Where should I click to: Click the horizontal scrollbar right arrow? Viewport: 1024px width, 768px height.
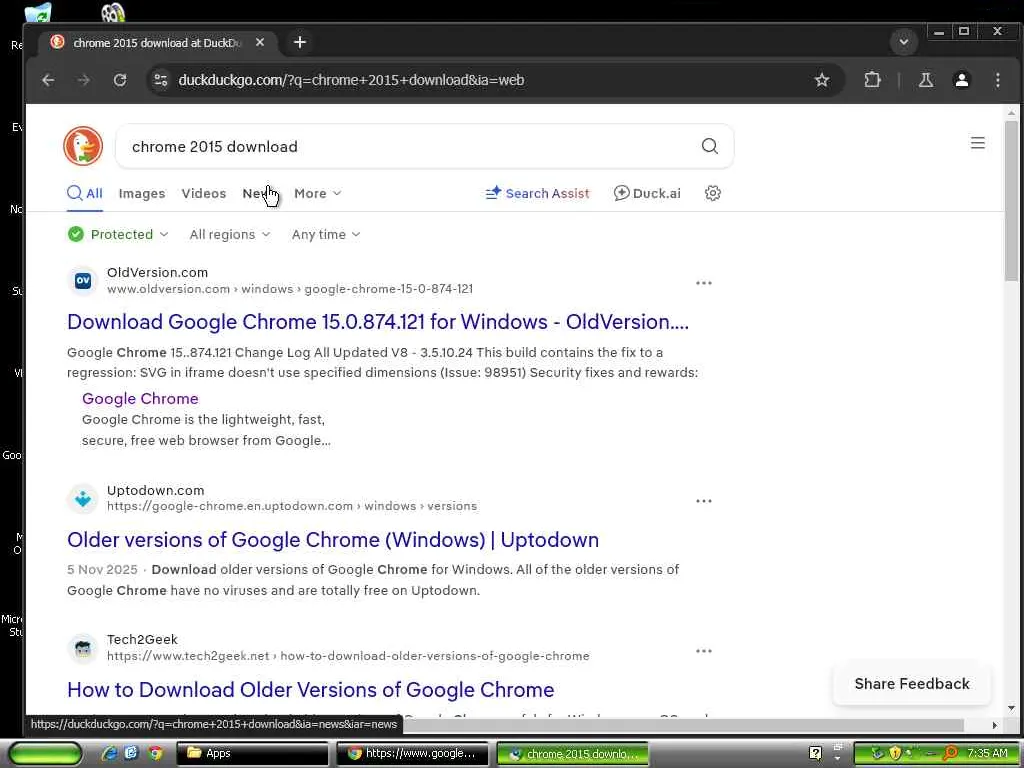point(995,725)
